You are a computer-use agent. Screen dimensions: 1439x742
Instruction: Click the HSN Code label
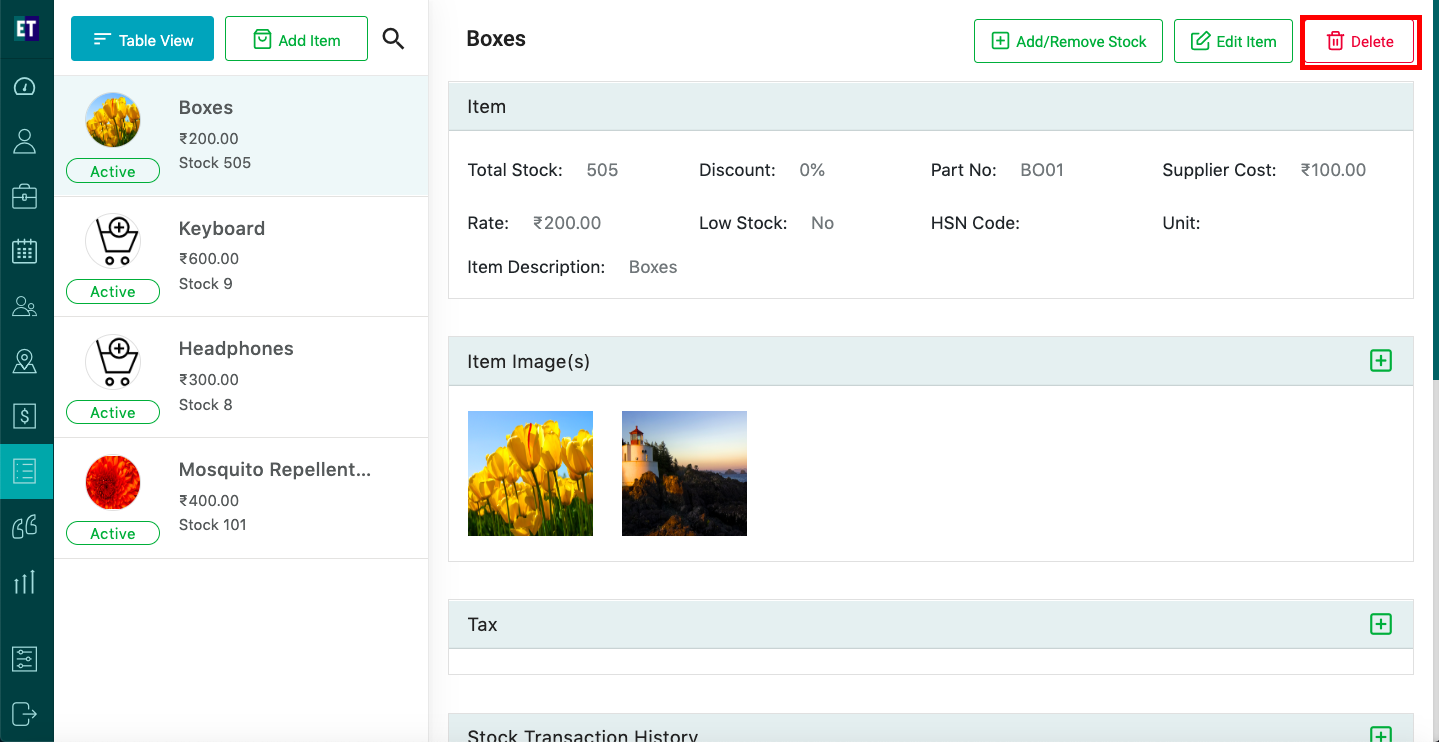[x=975, y=223]
